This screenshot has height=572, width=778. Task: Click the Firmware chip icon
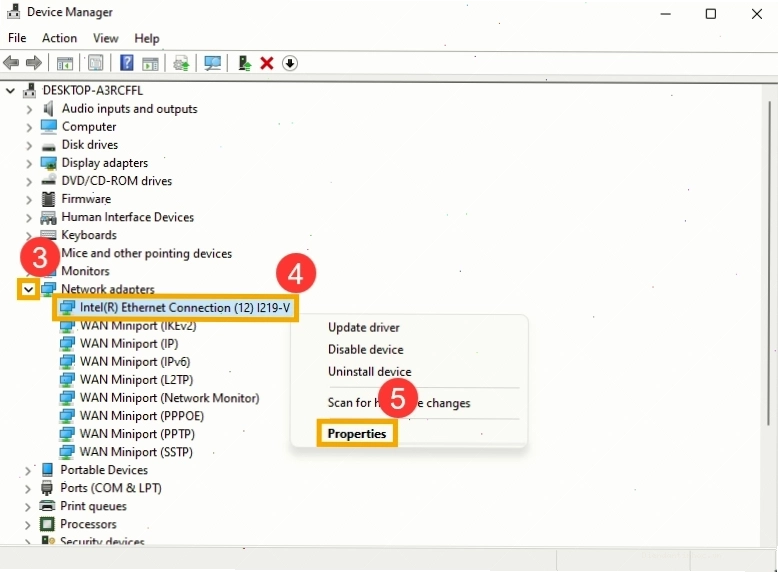click(48, 199)
